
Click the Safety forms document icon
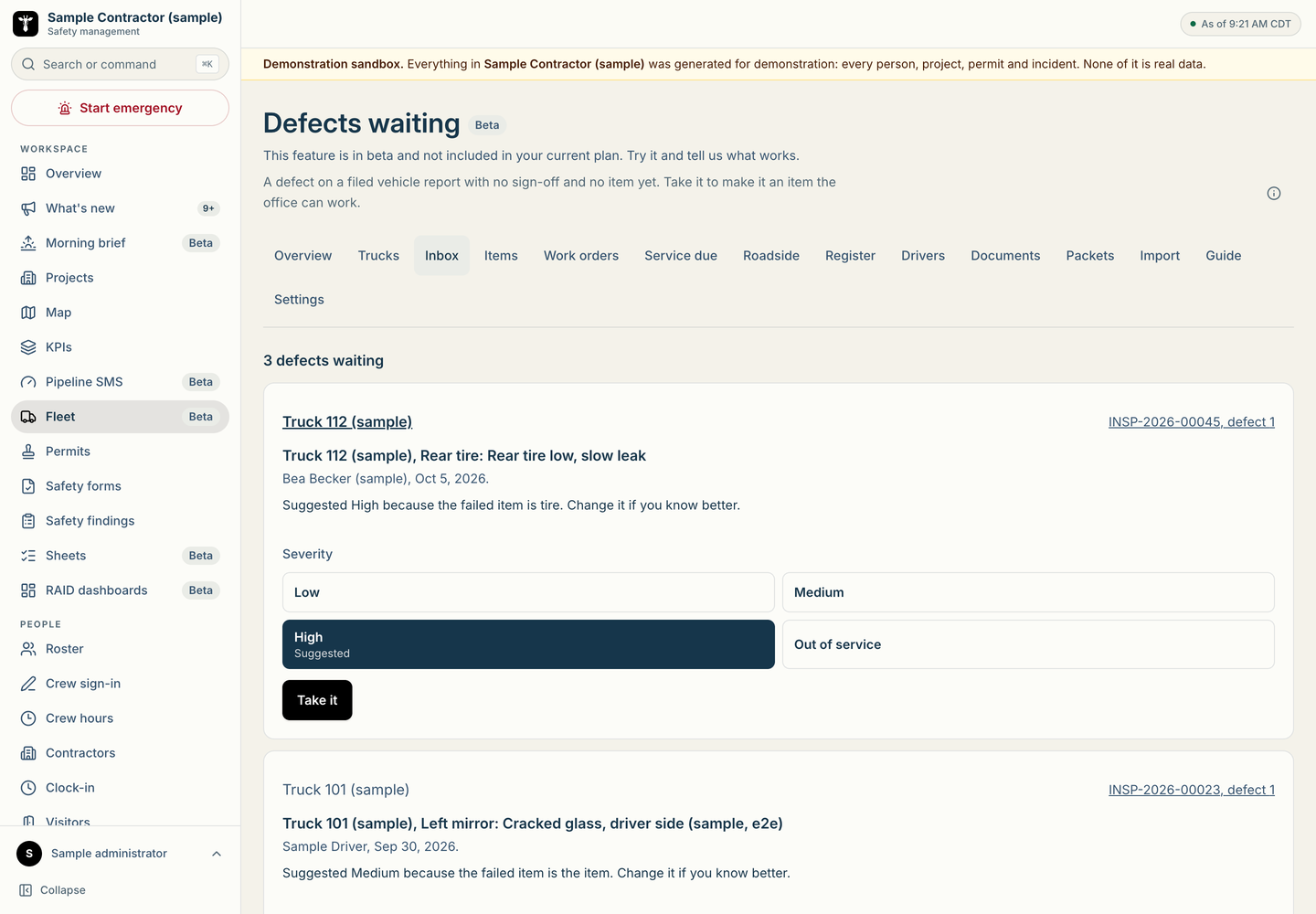pos(28,486)
